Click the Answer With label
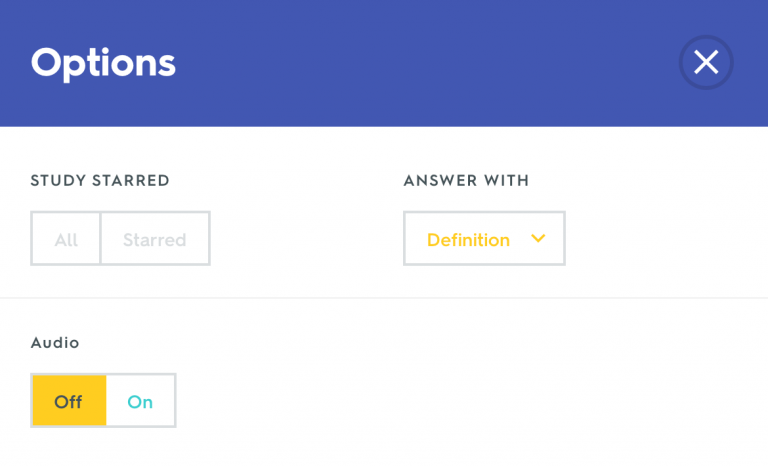Screen dimensions: 768x466 (x=466, y=180)
